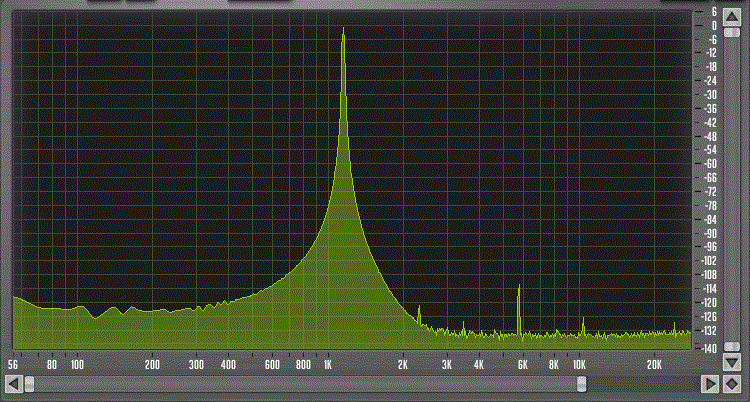
Task: Click the "-140" dB level scale label
Action: 710,348
